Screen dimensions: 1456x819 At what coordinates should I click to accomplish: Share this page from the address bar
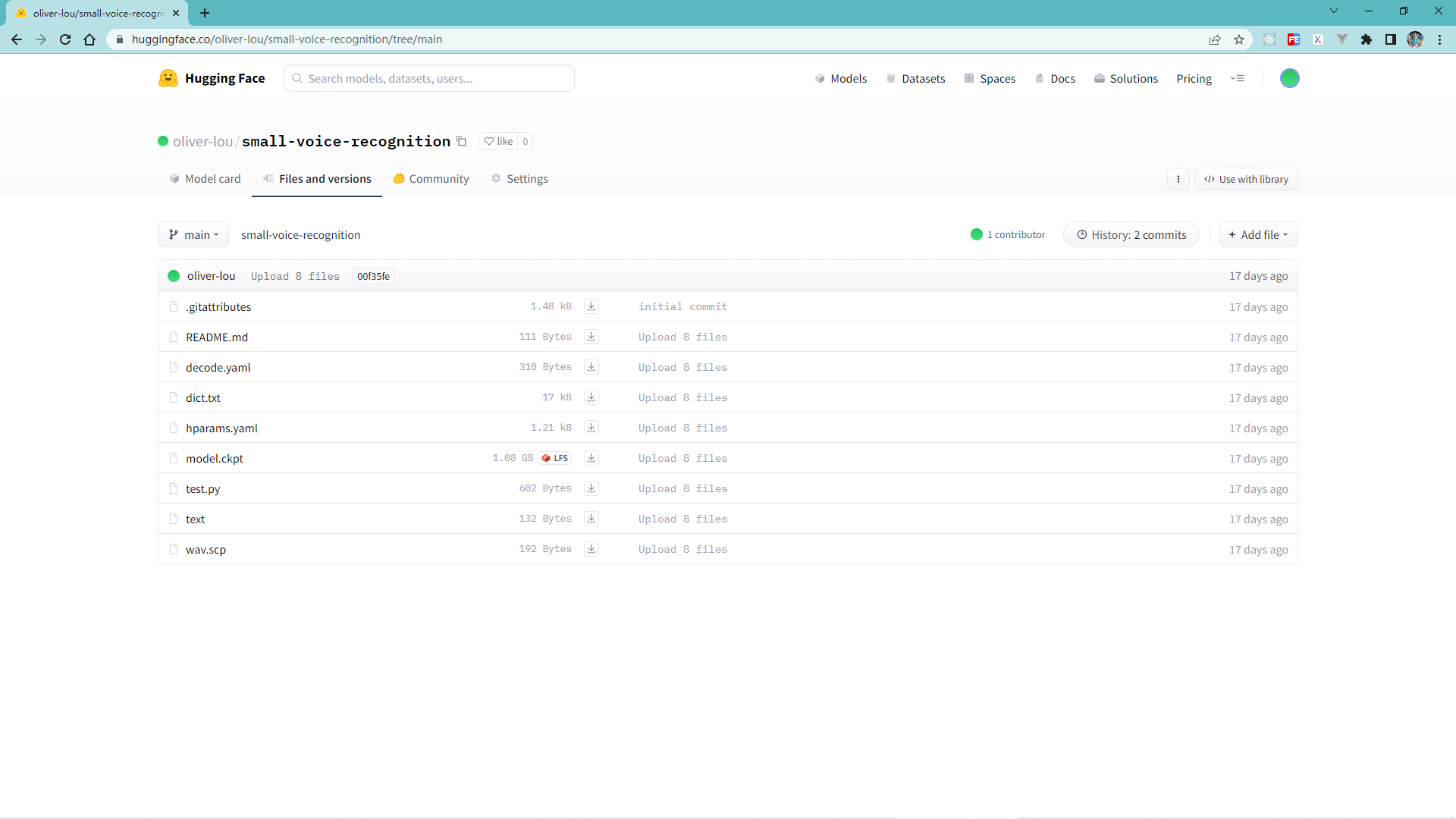pos(1215,39)
